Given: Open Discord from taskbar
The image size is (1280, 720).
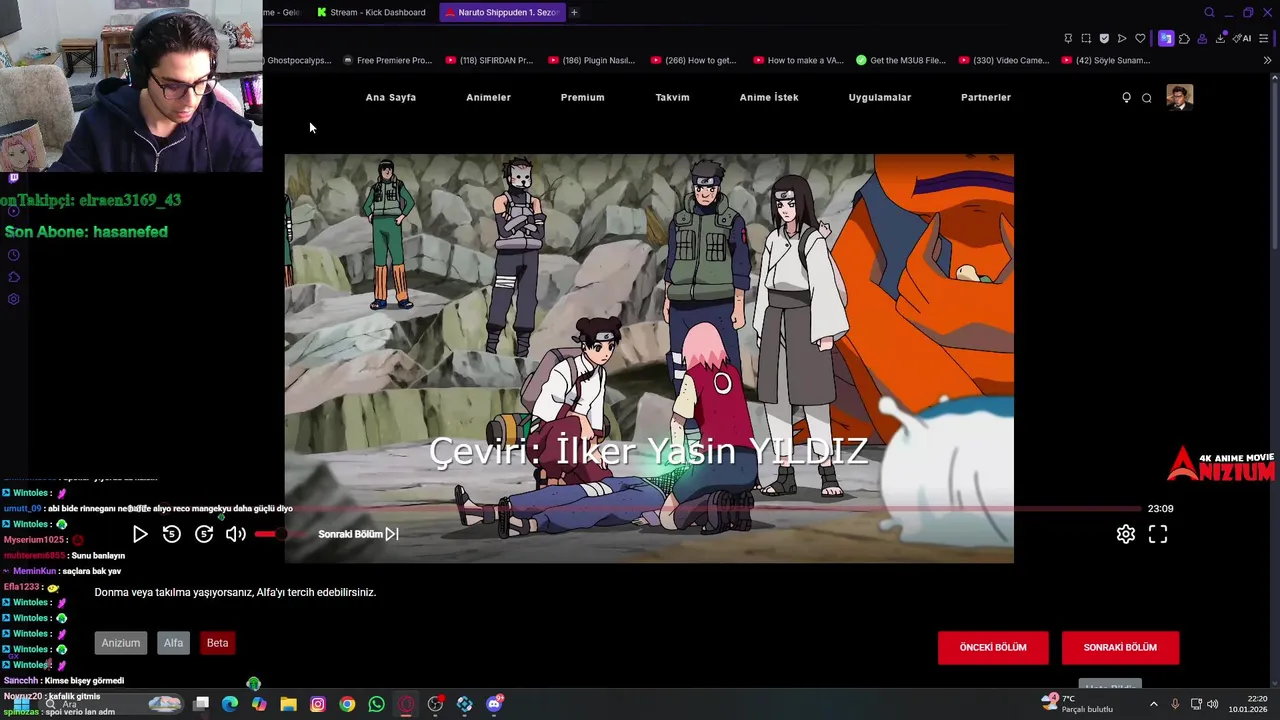Looking at the screenshot, I should [x=494, y=704].
